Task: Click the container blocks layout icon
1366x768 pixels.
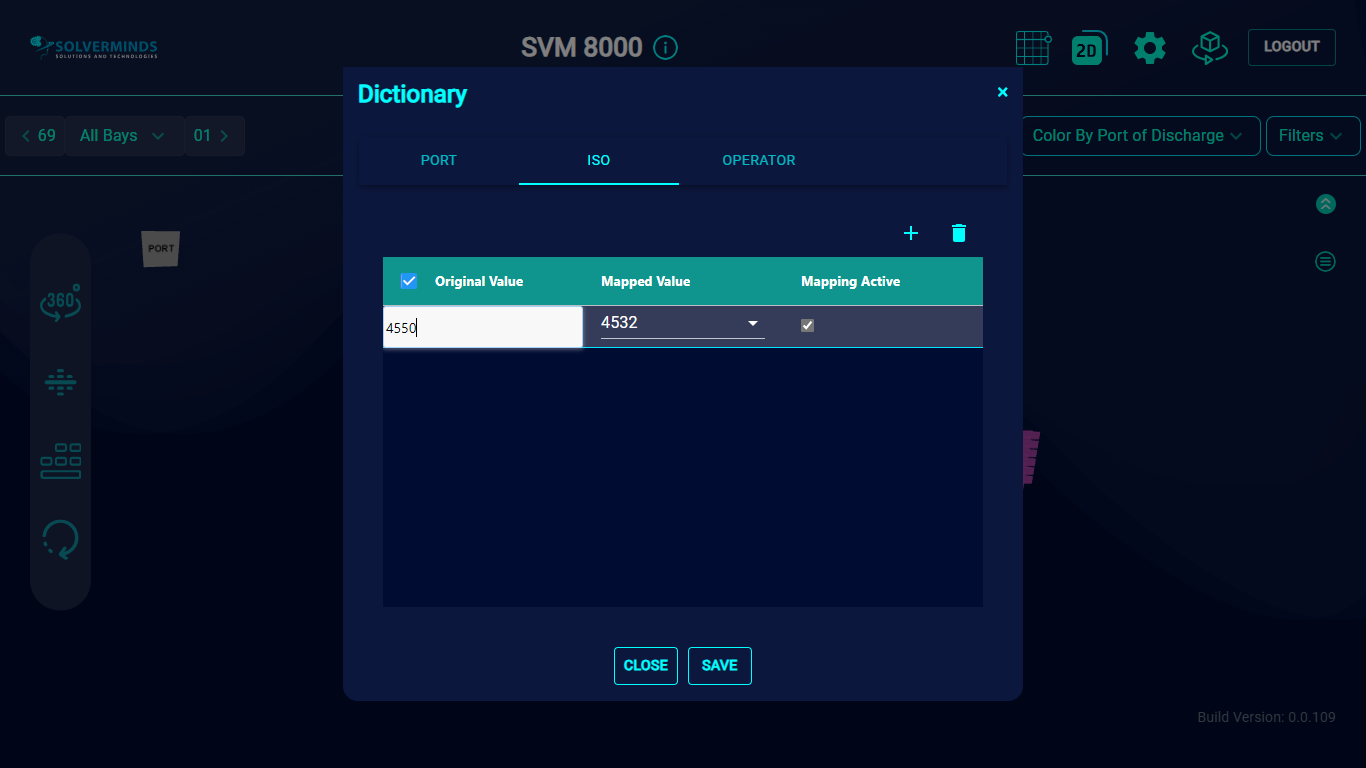Action: pyautogui.click(x=61, y=461)
